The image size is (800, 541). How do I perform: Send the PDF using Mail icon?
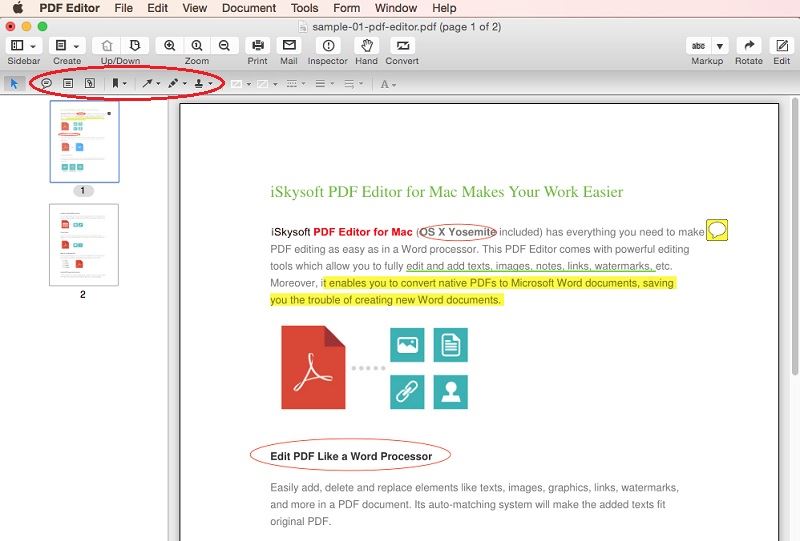click(x=289, y=45)
